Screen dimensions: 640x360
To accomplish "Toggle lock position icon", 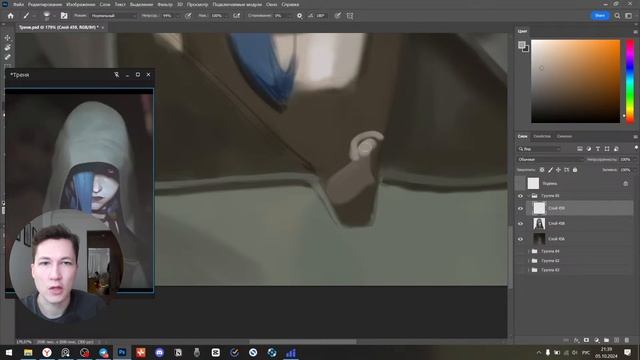I will pyautogui.click(x=558, y=170).
